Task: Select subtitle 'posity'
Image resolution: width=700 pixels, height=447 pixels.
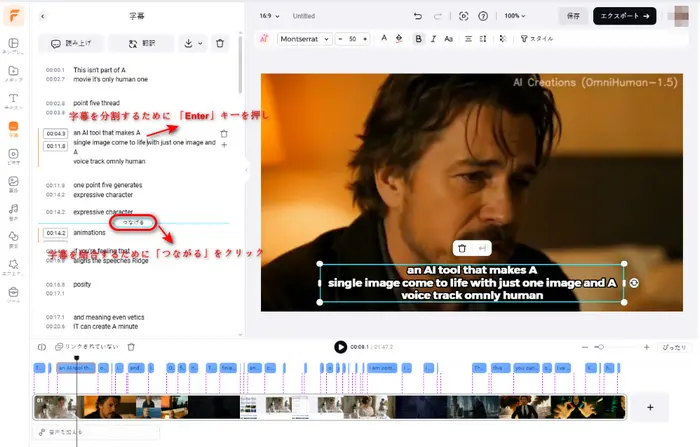Action: 82,284
